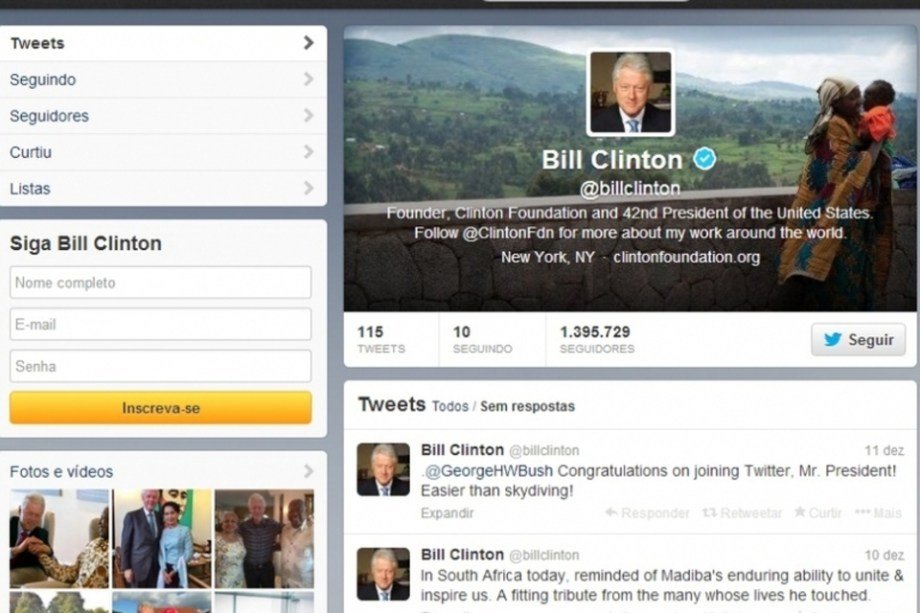
Task: Open the Mais options on first tweet
Action: 878,513
